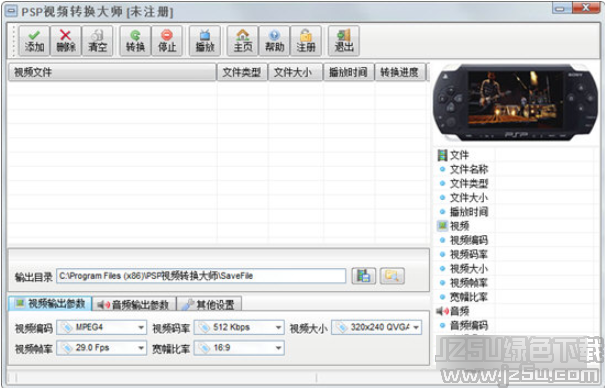Image resolution: width=605 pixels, height=388 pixels.
Task: Open output folder icon button
Action: coord(392,276)
